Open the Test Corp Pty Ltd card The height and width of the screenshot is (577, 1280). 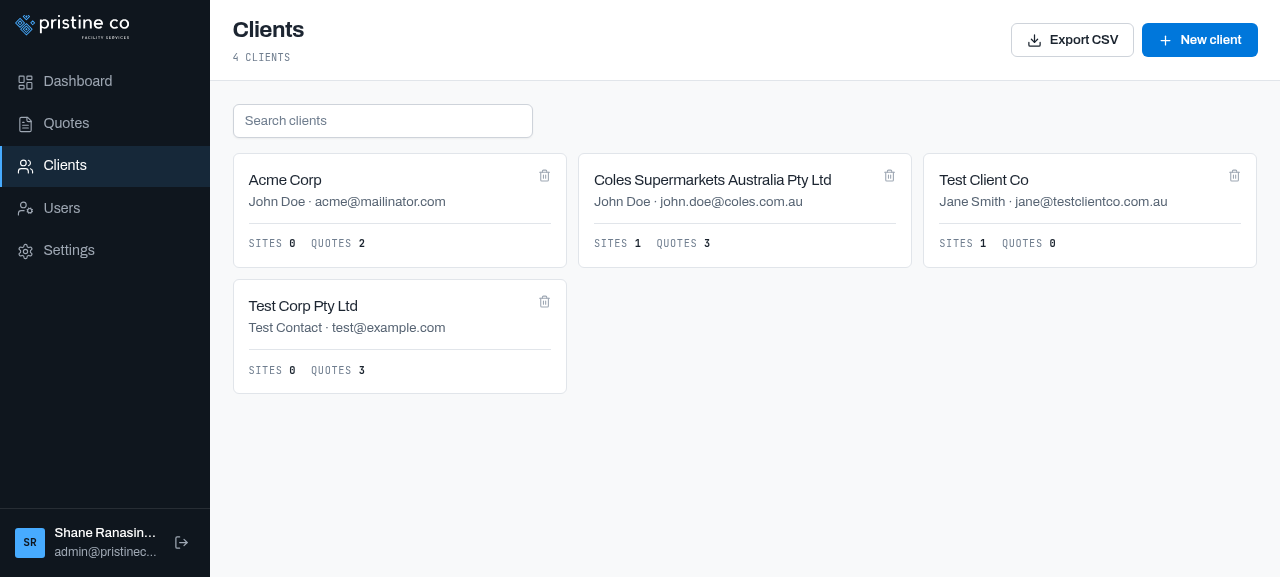coord(400,337)
